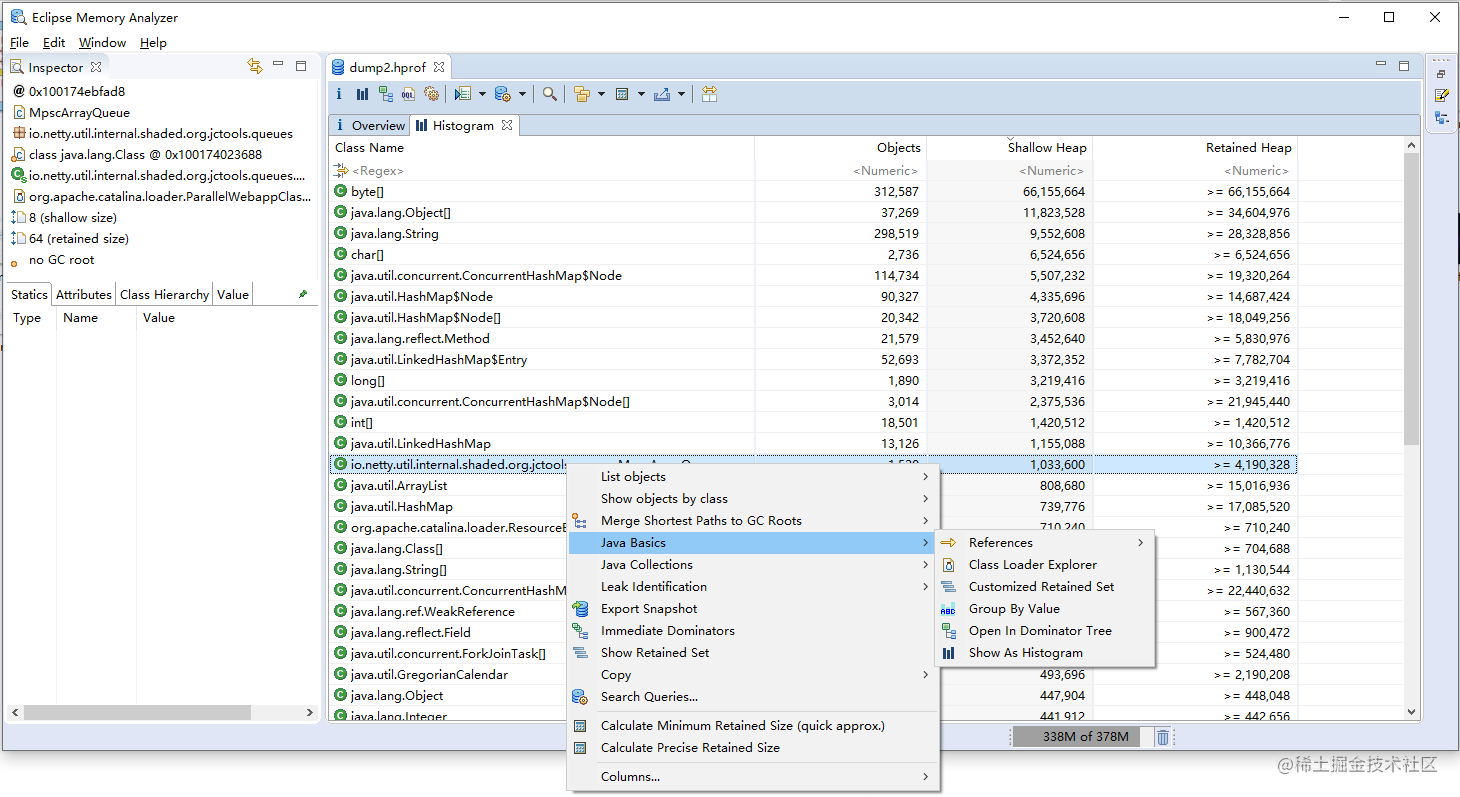Viewport: 1460px width, 797px height.
Task: Sort by the Retained Heap column header
Action: (x=1196, y=147)
